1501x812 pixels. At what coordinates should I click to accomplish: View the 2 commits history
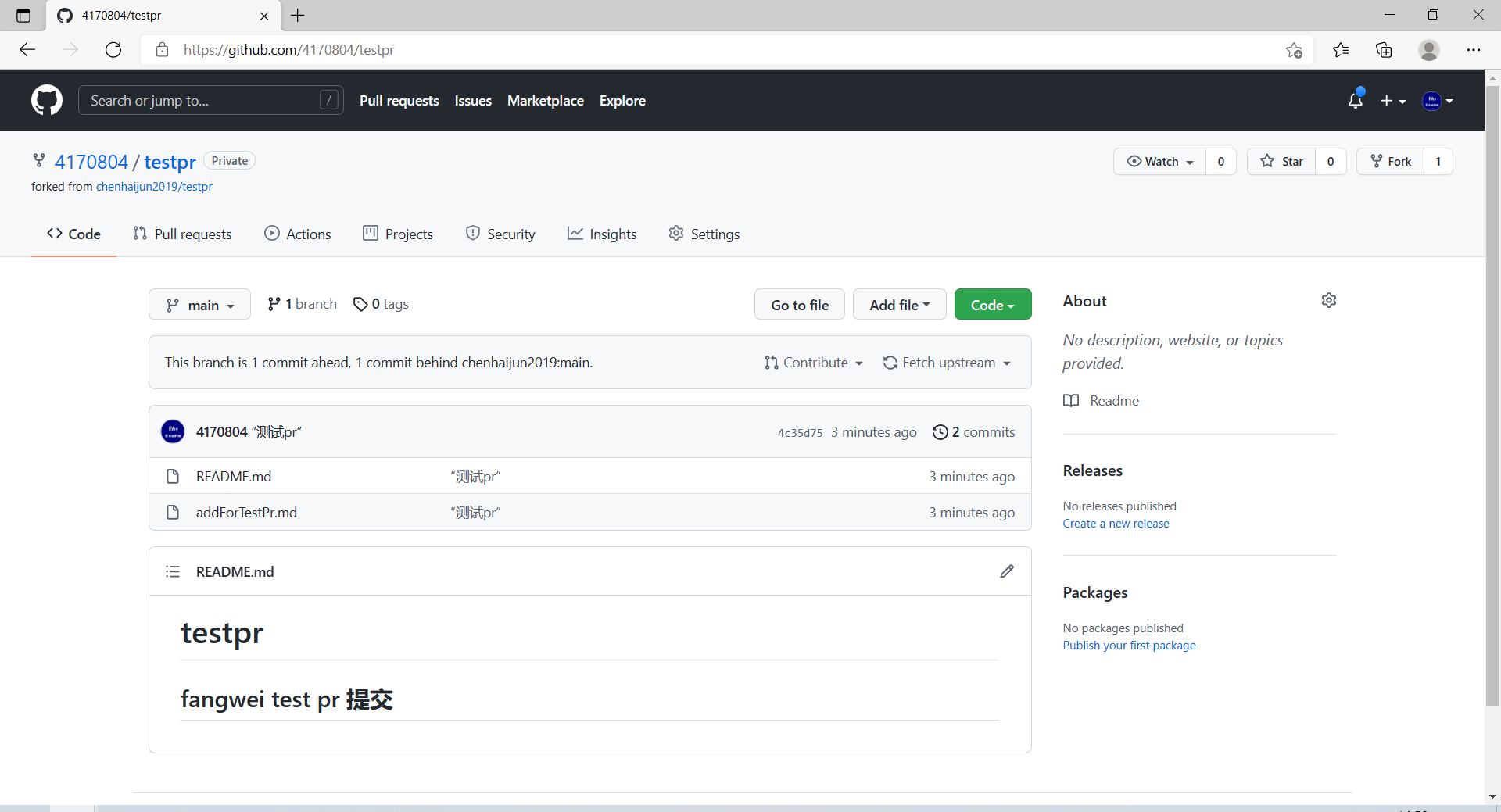[974, 432]
